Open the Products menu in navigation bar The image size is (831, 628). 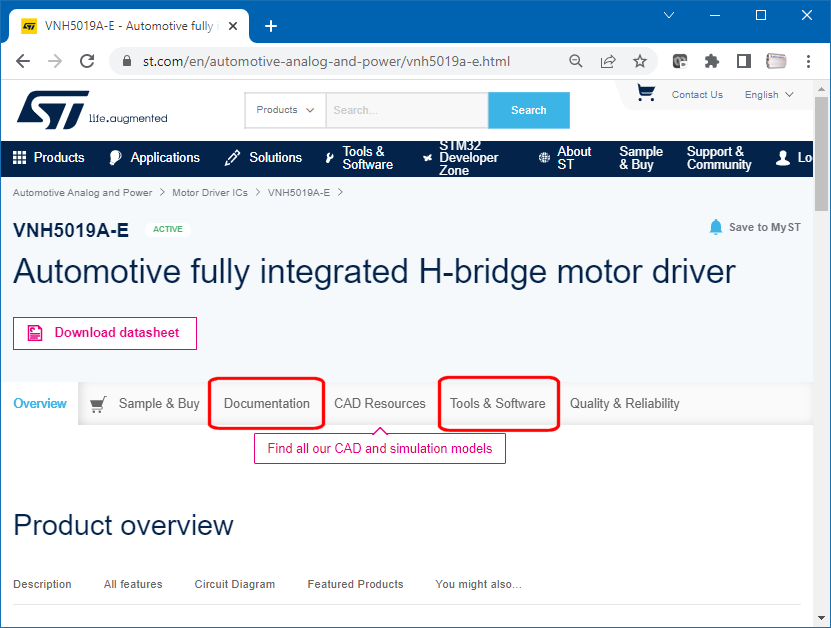click(49, 157)
